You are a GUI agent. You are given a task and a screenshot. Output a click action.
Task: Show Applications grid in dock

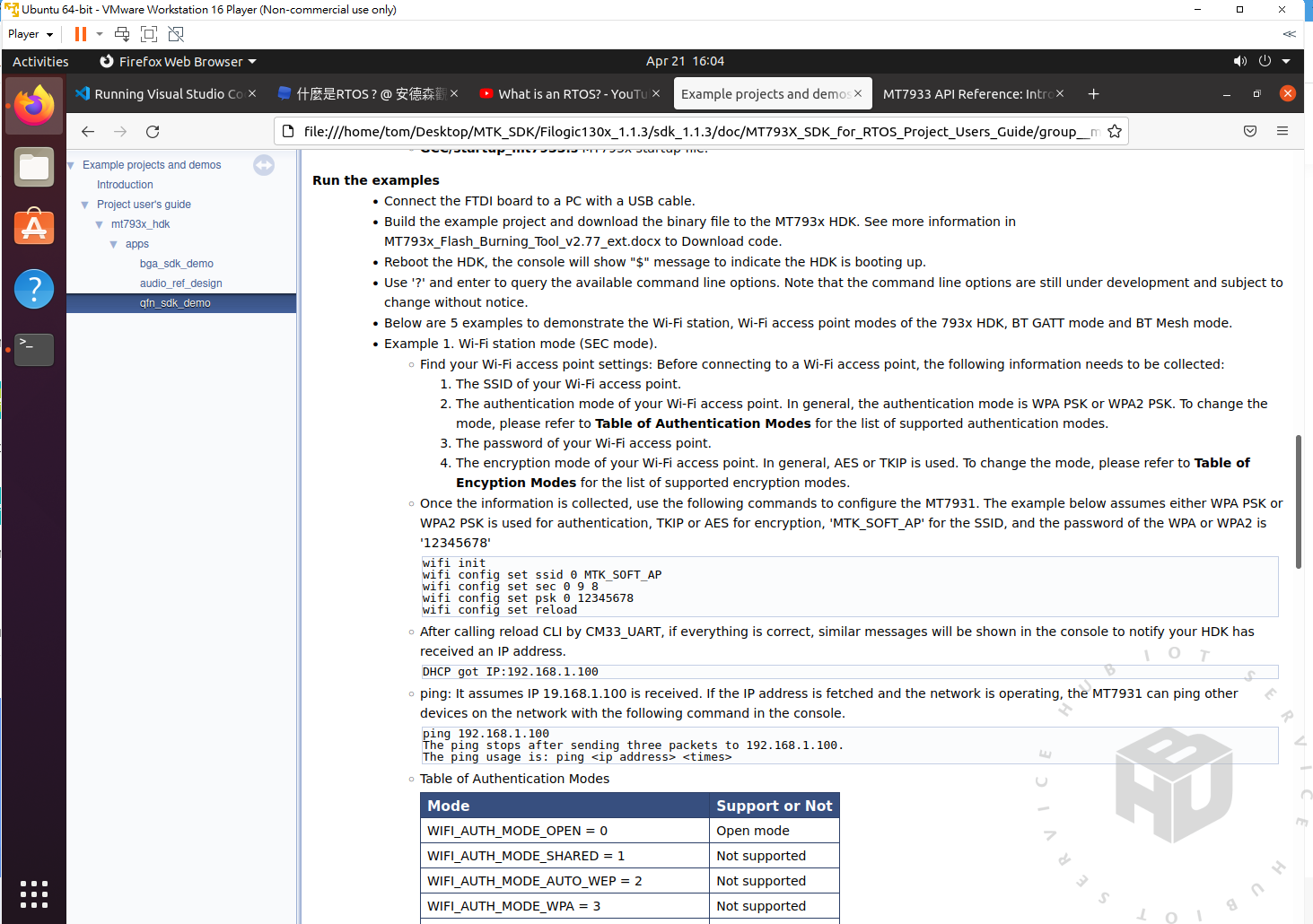pyautogui.click(x=34, y=893)
